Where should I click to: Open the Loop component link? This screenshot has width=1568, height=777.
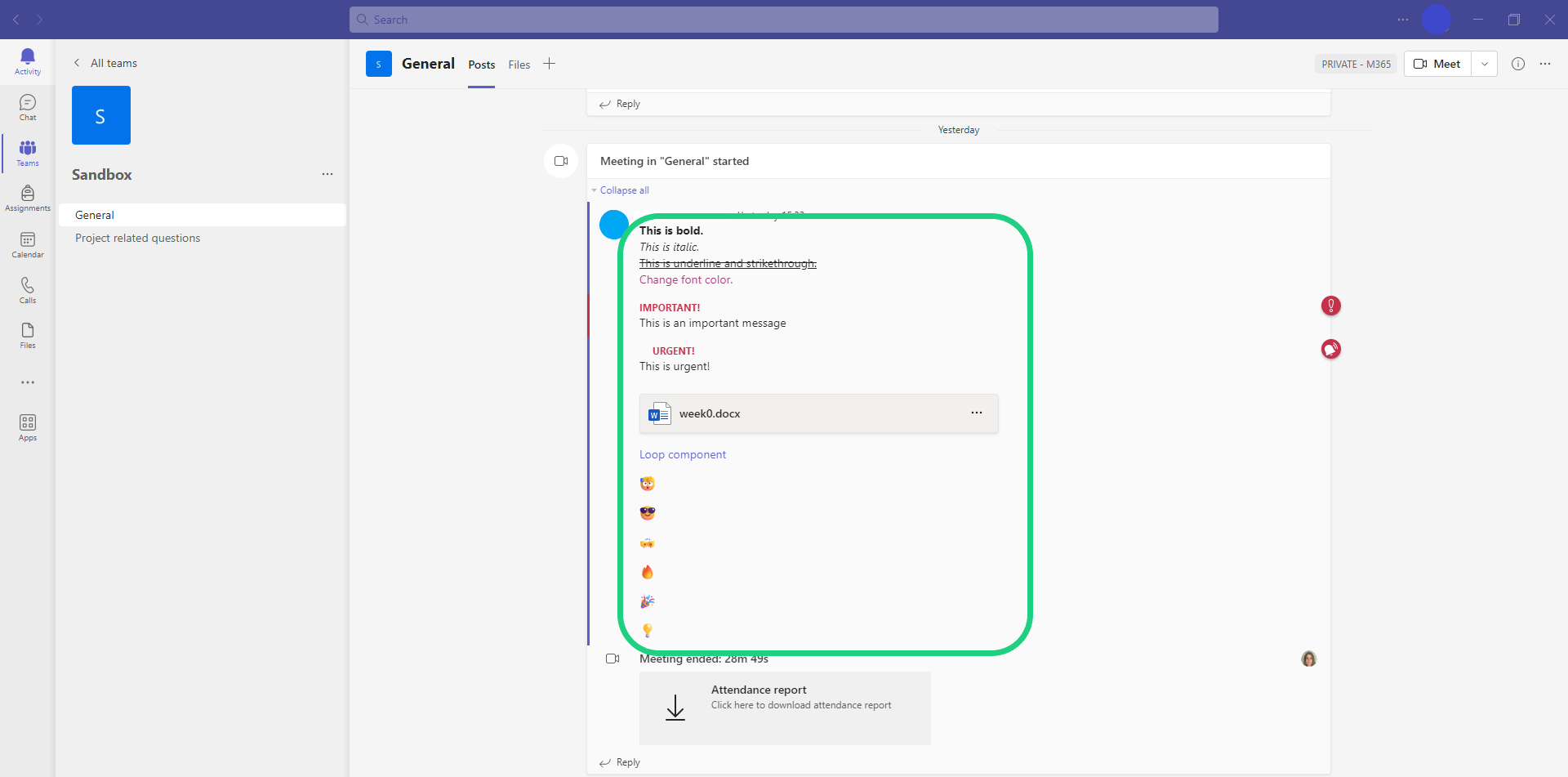click(682, 455)
